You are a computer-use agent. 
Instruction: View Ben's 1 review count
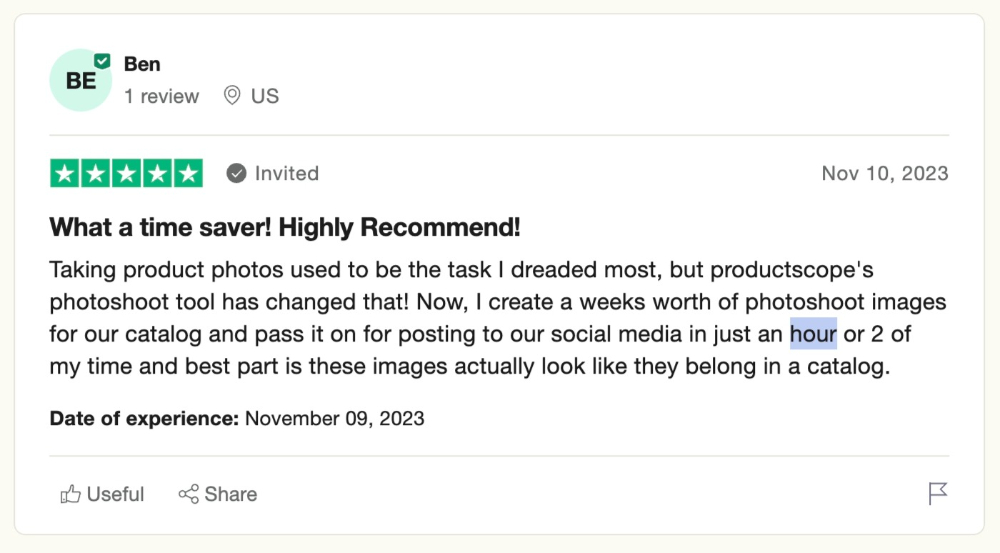[161, 96]
